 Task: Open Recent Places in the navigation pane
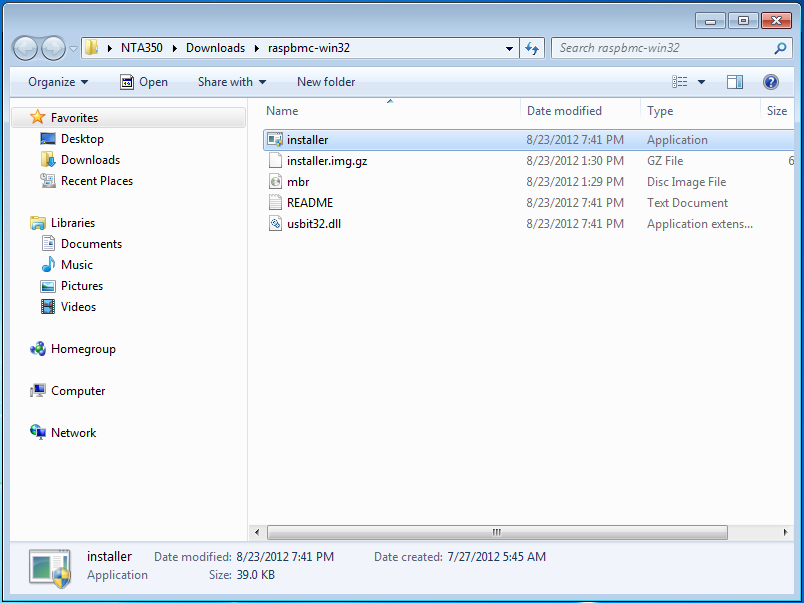point(97,181)
